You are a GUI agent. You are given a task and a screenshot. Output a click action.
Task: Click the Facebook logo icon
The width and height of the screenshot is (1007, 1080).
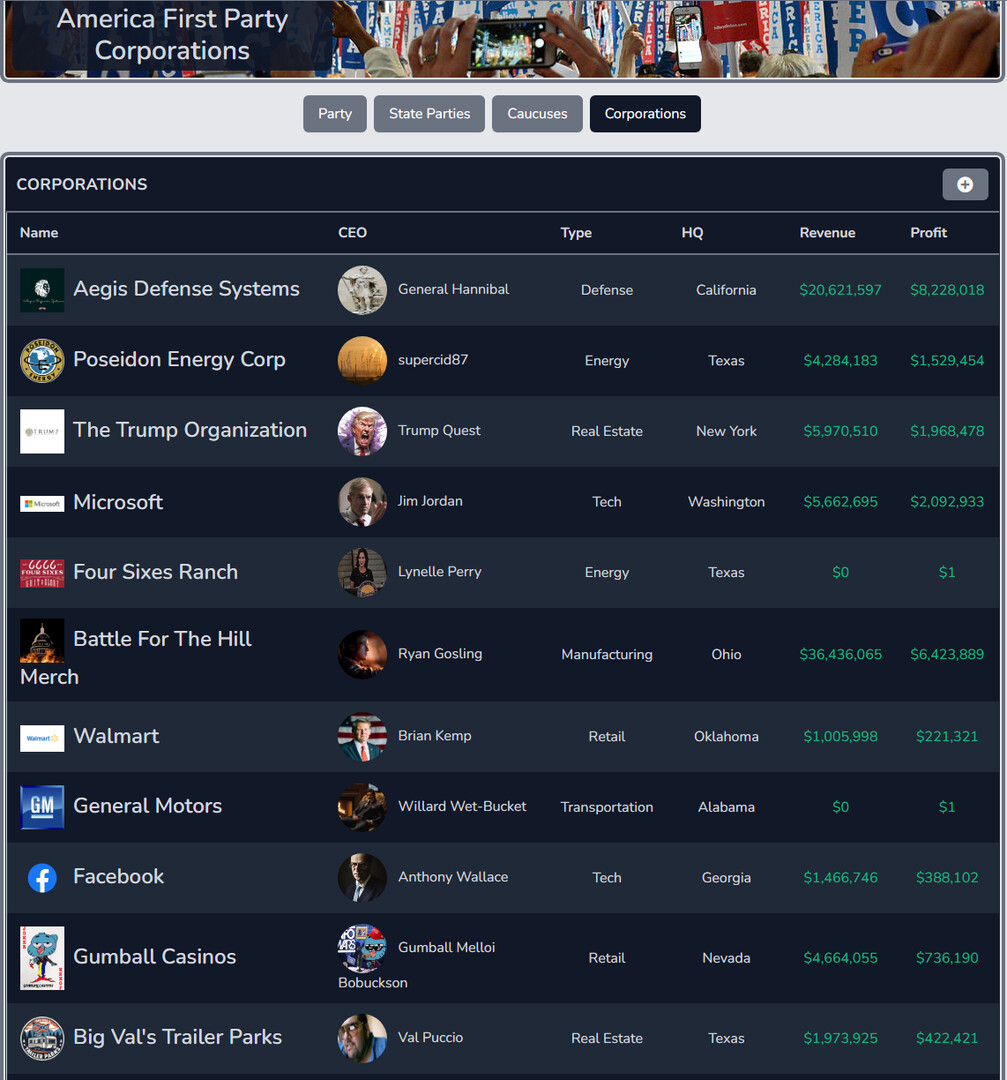click(42, 878)
